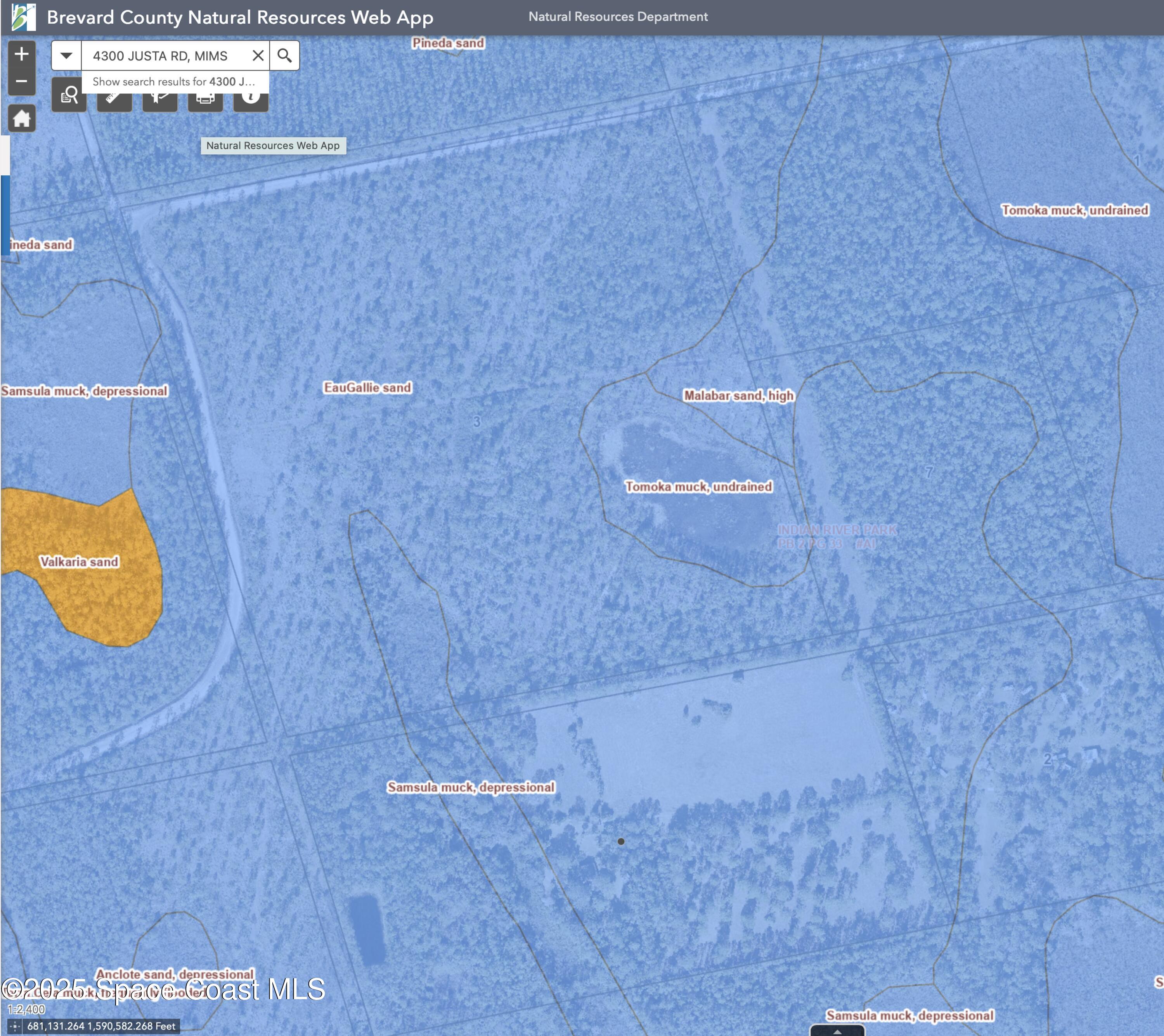Zoom in on the map
Screen dimensions: 1164x1036
click(x=22, y=55)
